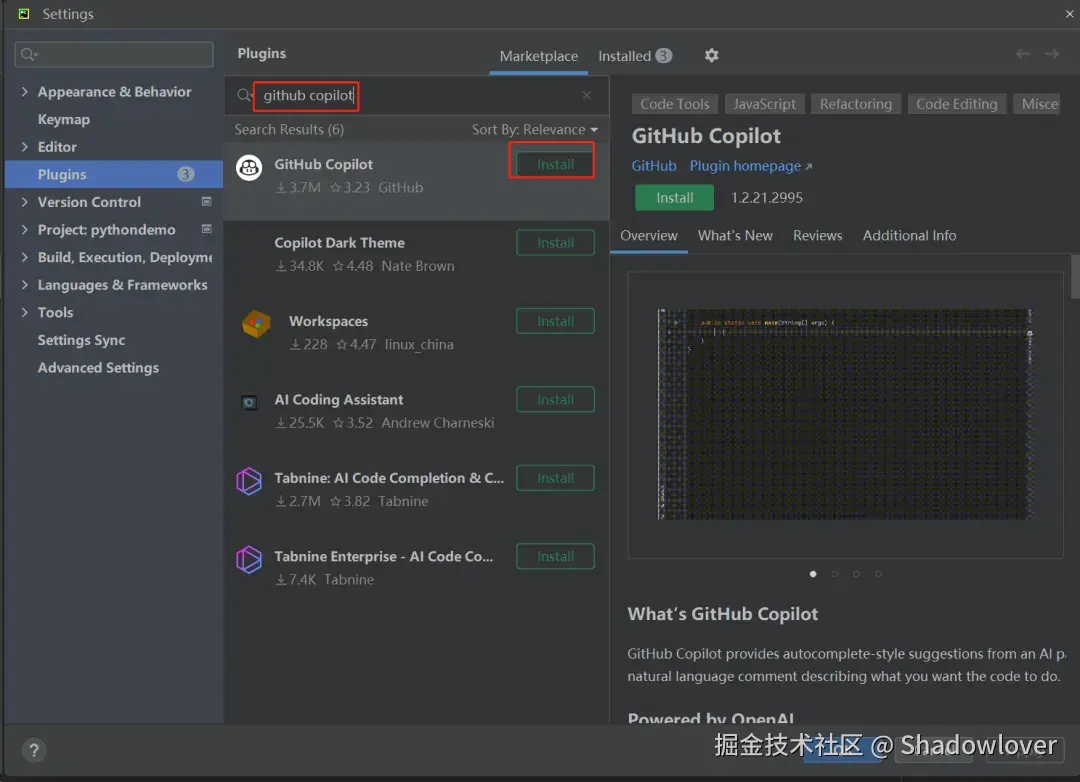Expand the Version Control node
The height and width of the screenshot is (782, 1080).
tap(25, 202)
